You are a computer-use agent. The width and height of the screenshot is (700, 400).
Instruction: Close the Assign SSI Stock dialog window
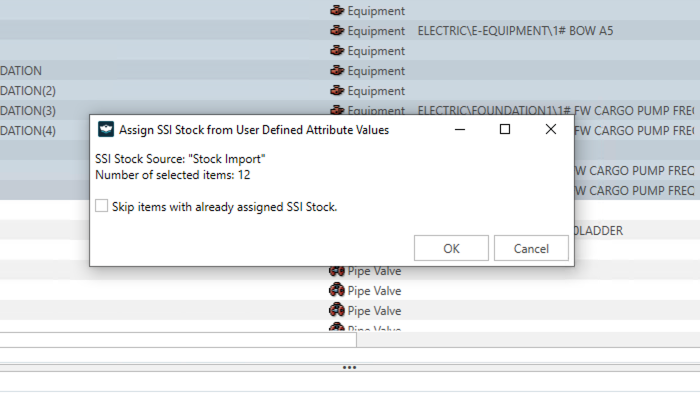pyautogui.click(x=550, y=129)
